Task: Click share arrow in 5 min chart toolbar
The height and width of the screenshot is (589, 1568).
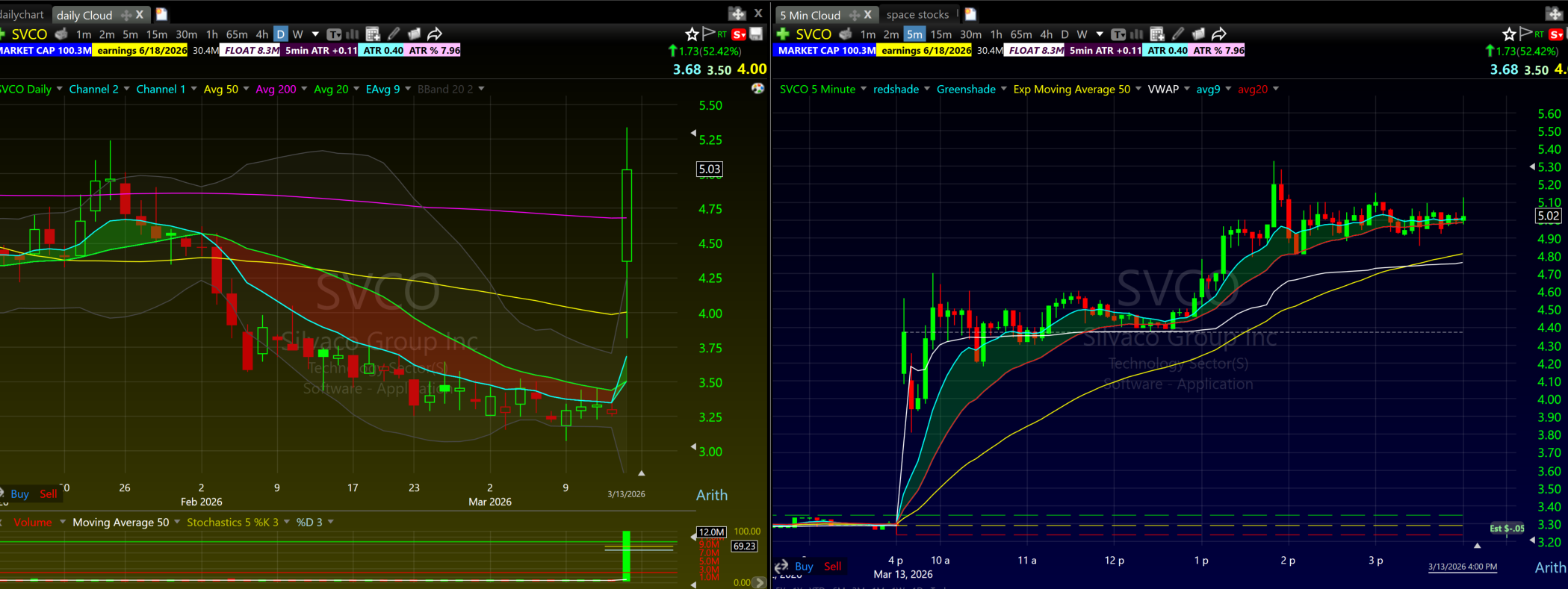Action: [x=1219, y=34]
